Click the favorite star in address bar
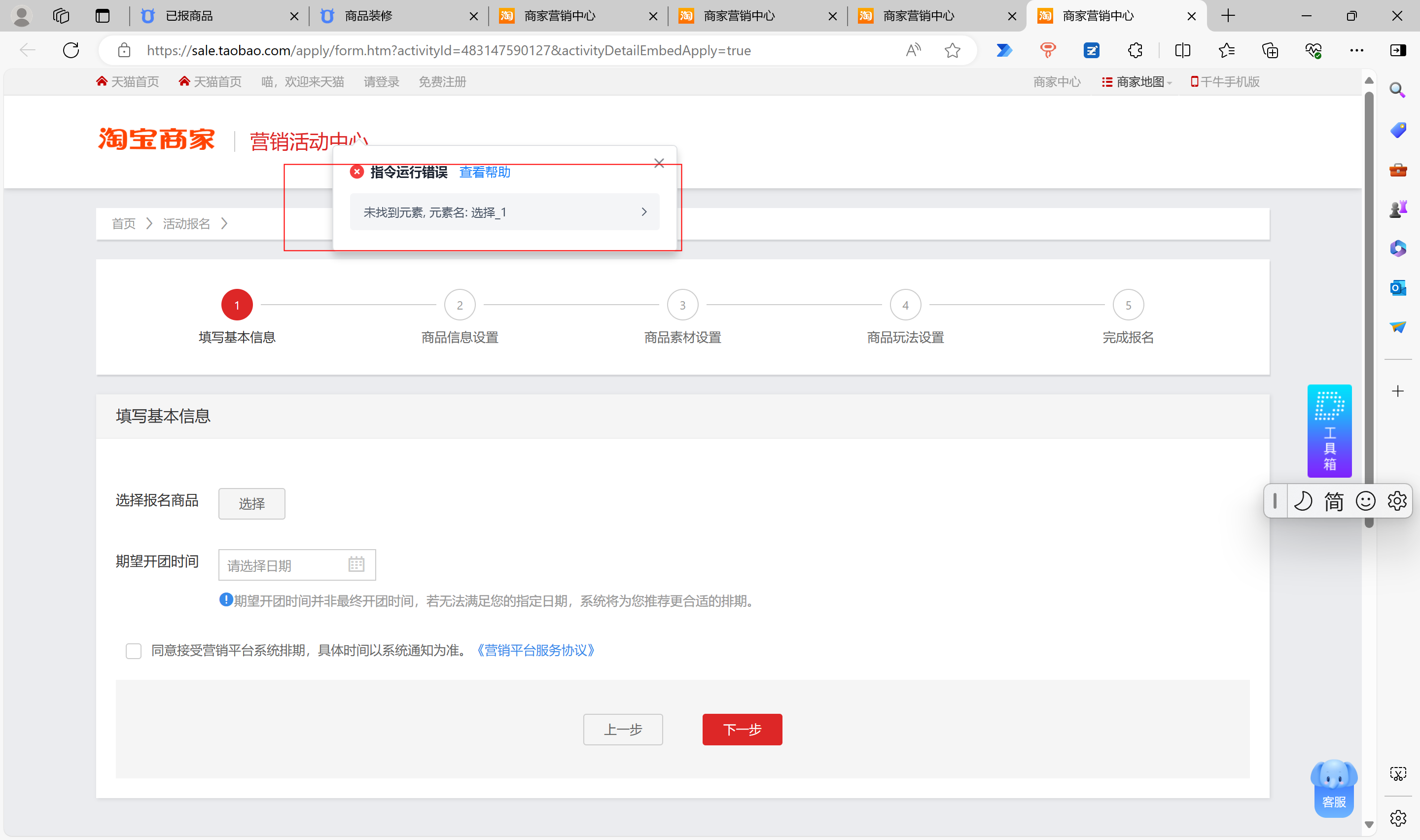 pos(952,50)
